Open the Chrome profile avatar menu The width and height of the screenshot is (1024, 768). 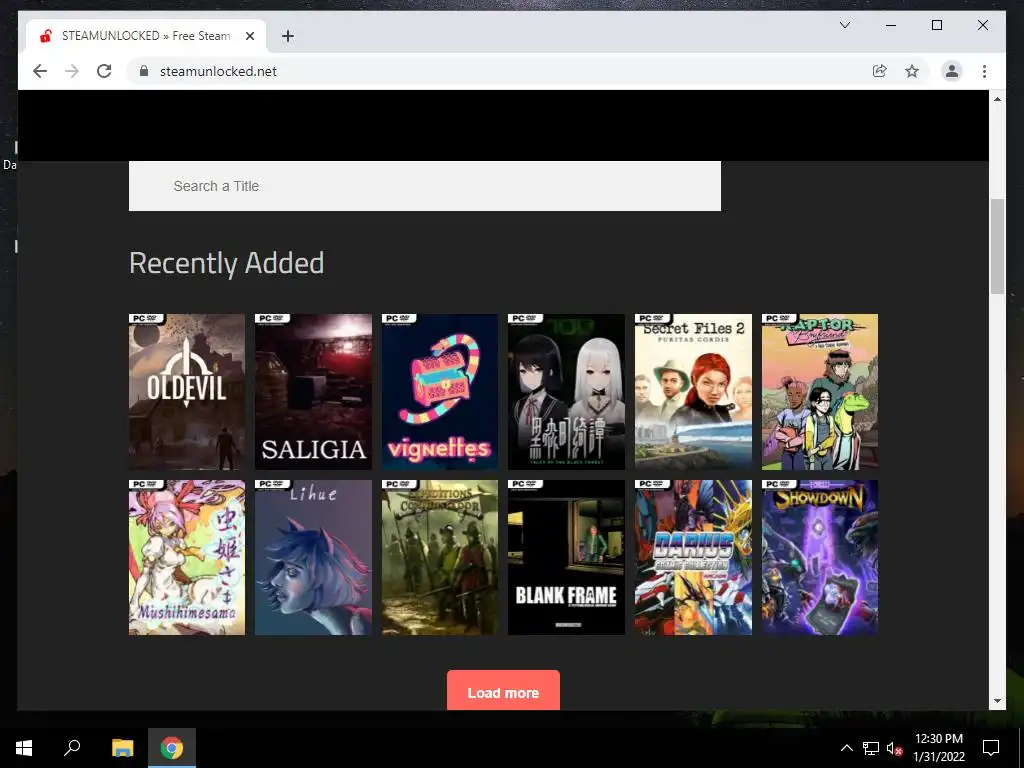click(952, 71)
